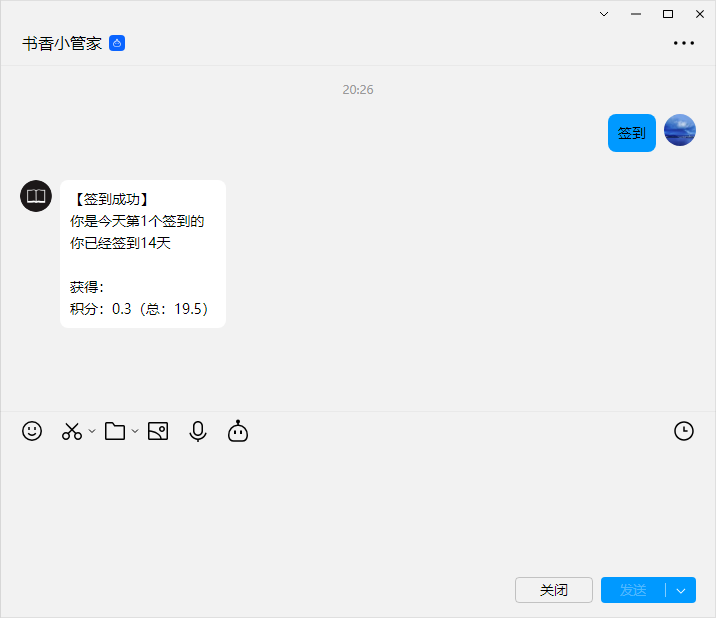Click the 【签到成功】 message line

click(112, 199)
